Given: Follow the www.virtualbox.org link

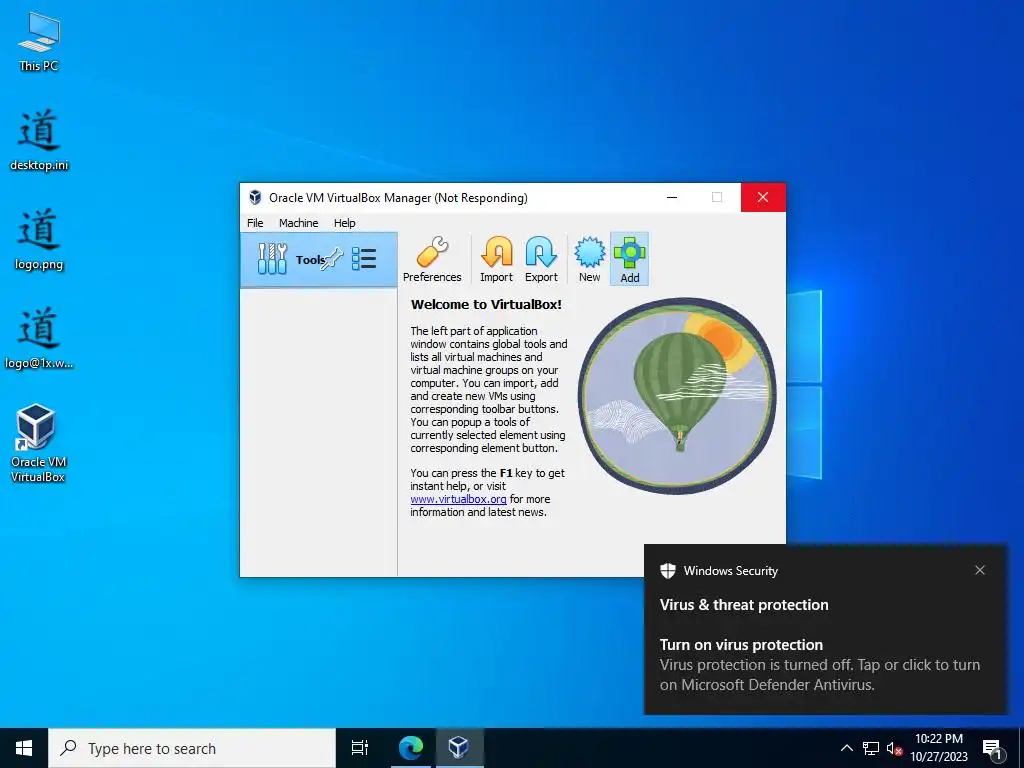Looking at the screenshot, I should click(458, 499).
